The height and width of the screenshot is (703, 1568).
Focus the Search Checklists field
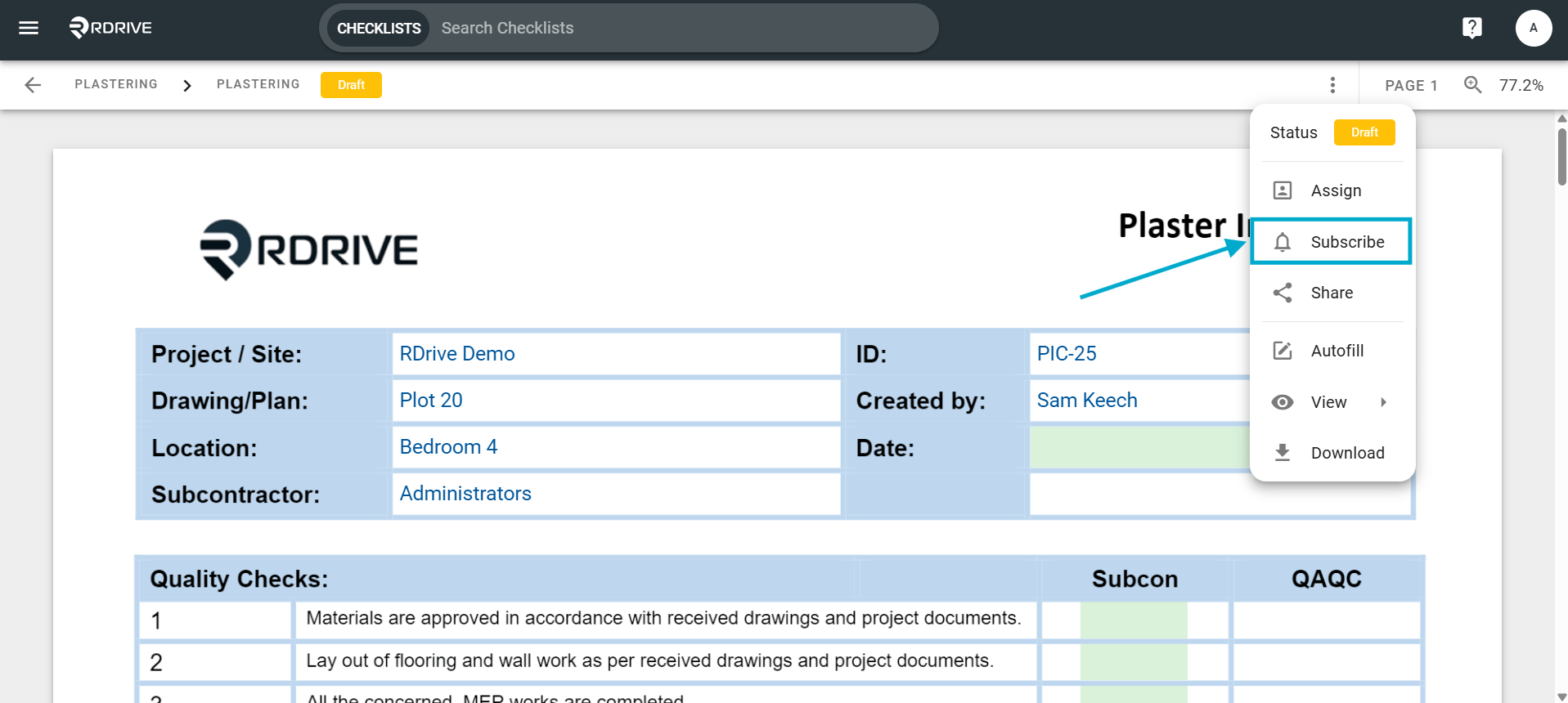click(683, 29)
